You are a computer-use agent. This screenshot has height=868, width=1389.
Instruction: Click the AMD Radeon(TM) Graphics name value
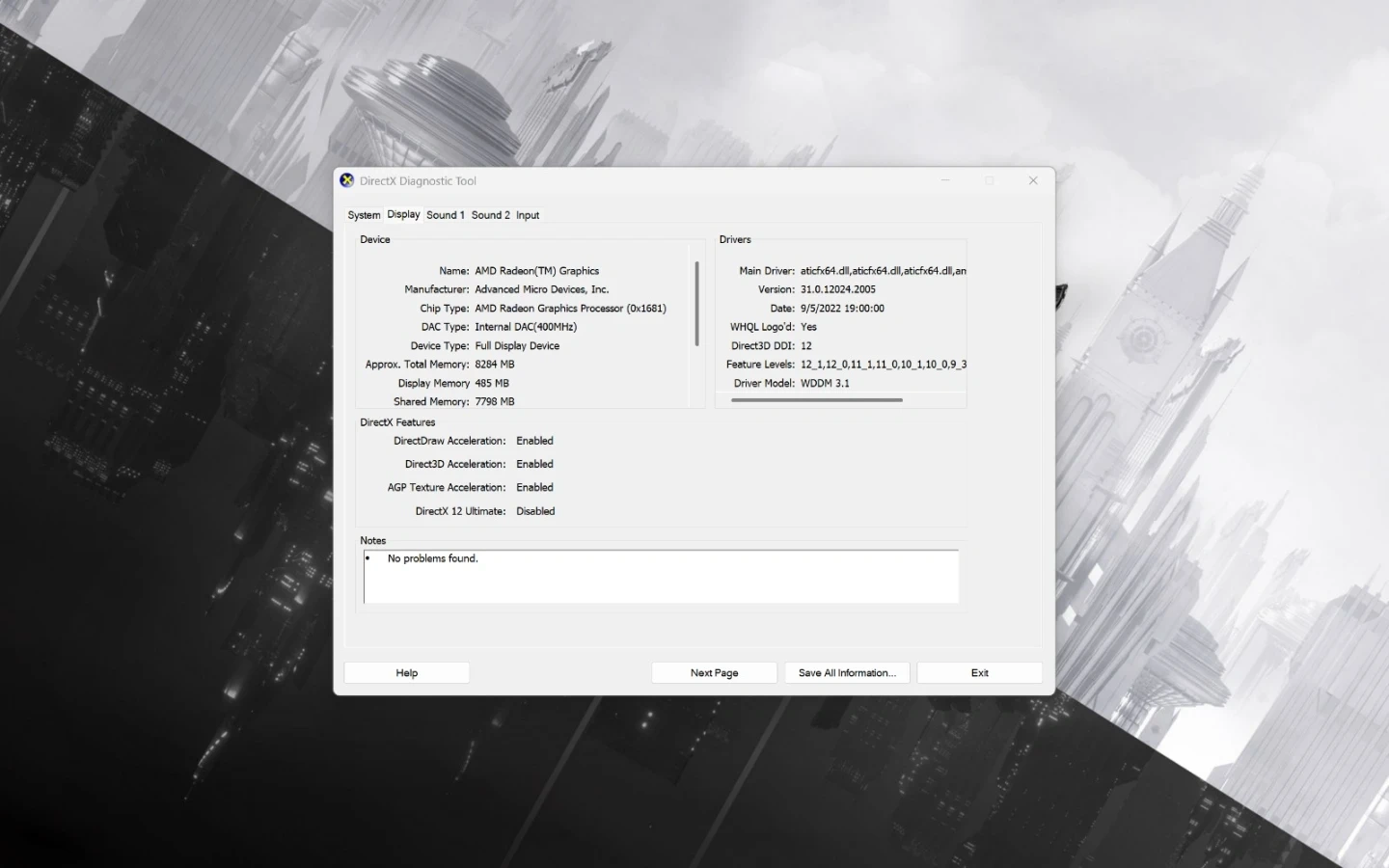point(536,271)
